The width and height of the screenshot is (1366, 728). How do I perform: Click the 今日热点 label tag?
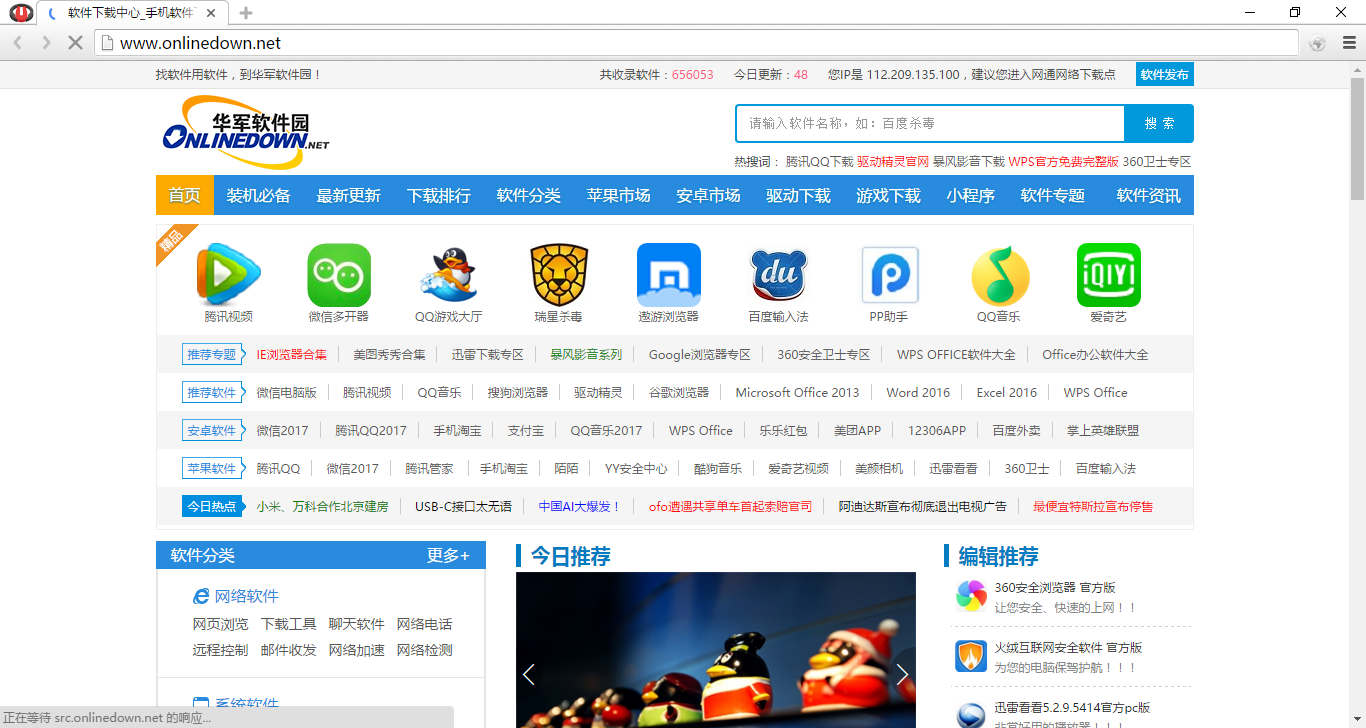point(212,506)
